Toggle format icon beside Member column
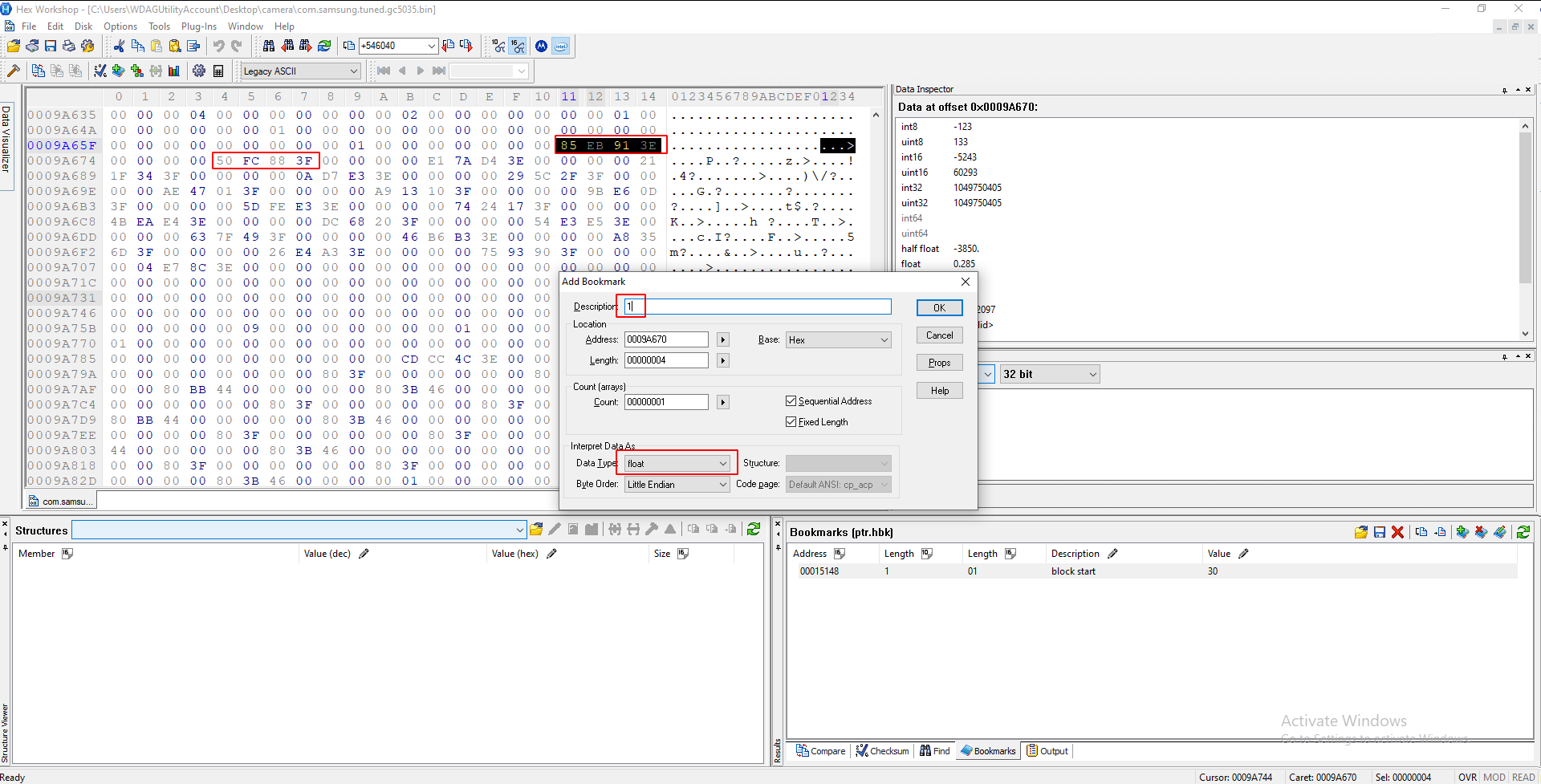 (x=67, y=554)
